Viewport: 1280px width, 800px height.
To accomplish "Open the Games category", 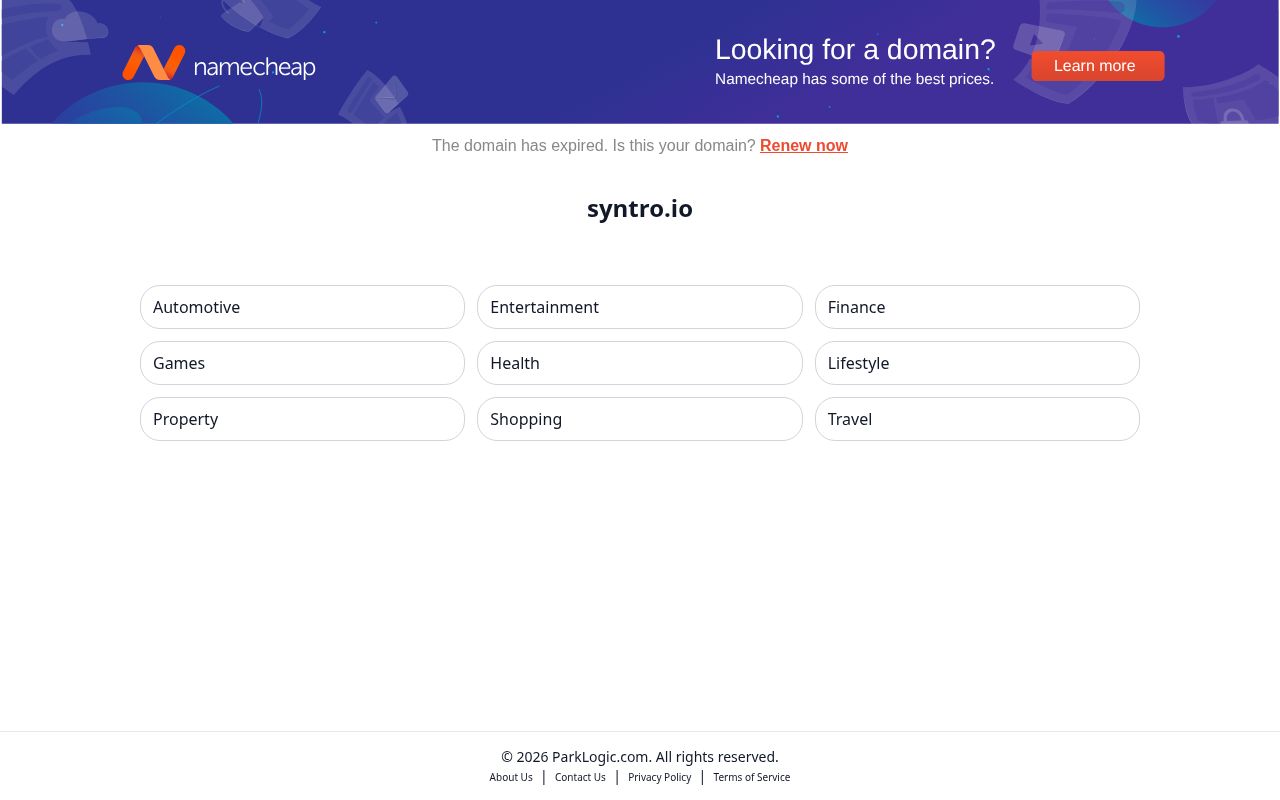I will (302, 363).
